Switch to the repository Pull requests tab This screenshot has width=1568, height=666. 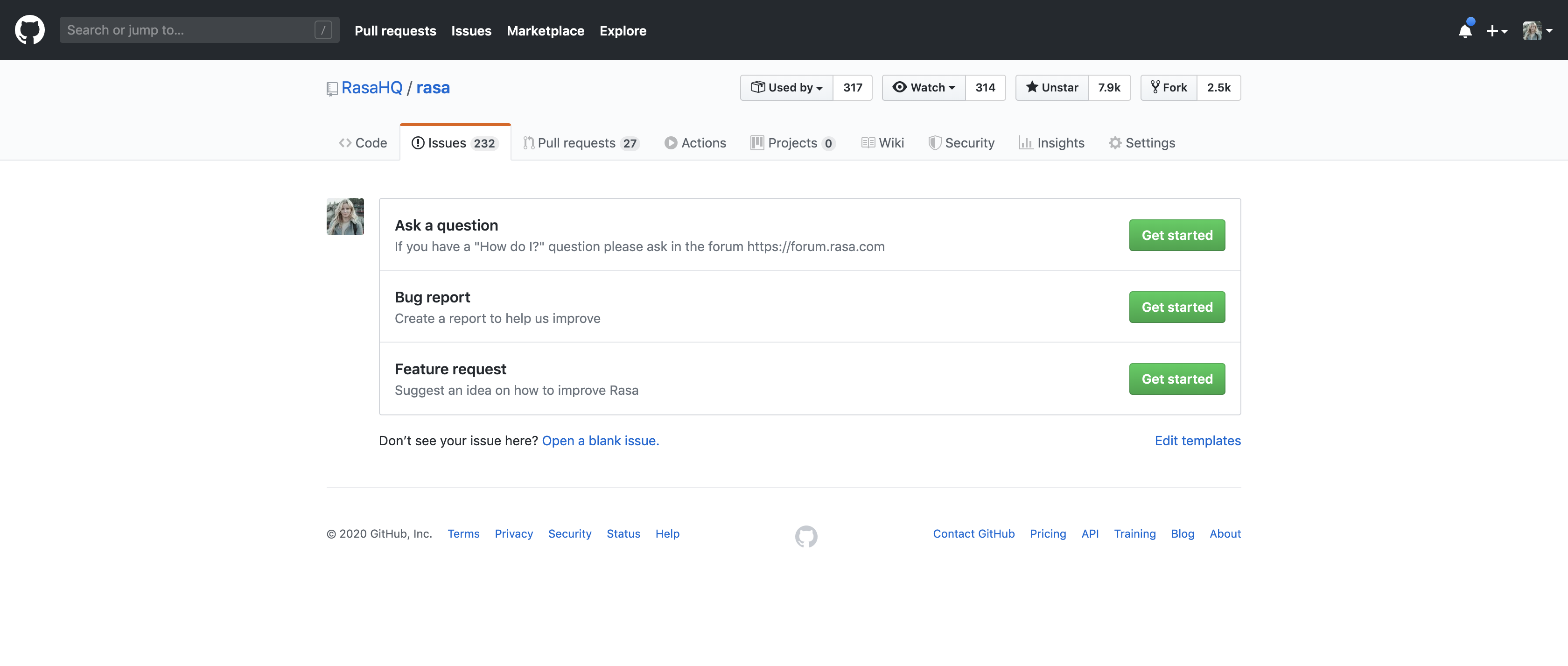(581, 143)
